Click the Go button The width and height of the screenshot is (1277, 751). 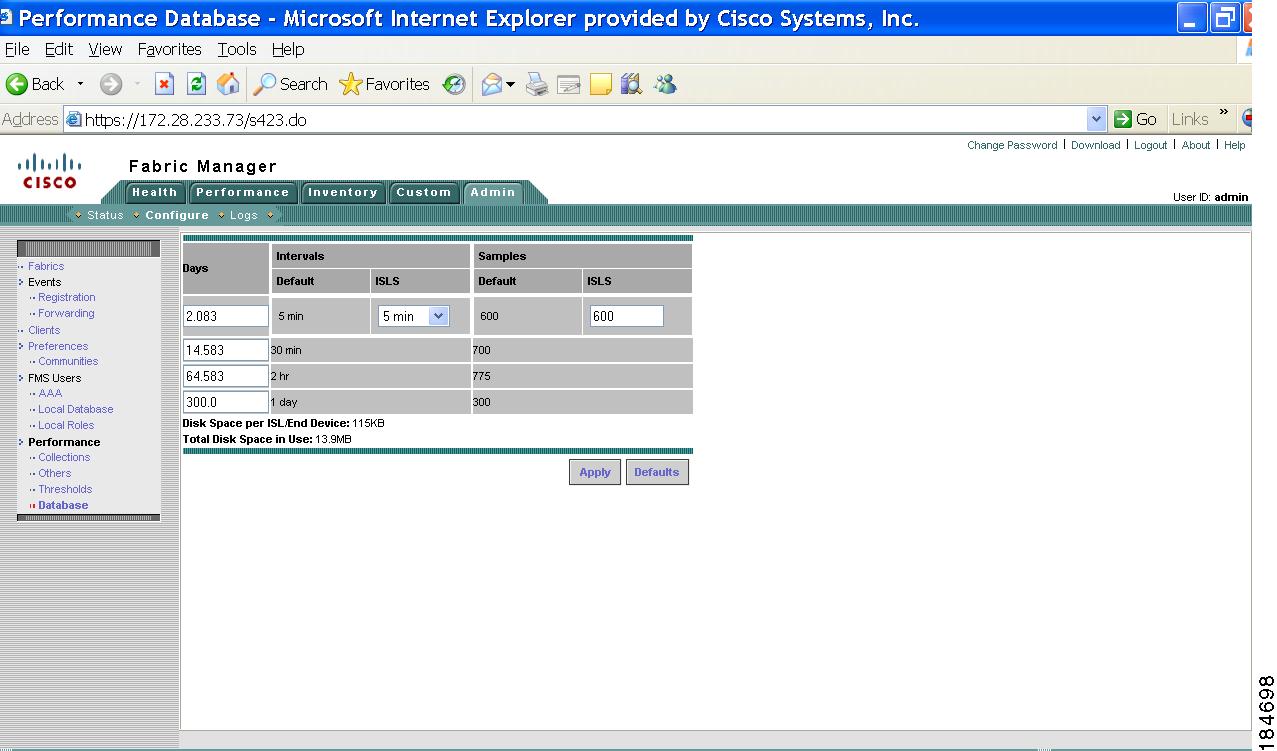pyautogui.click(x=1136, y=119)
